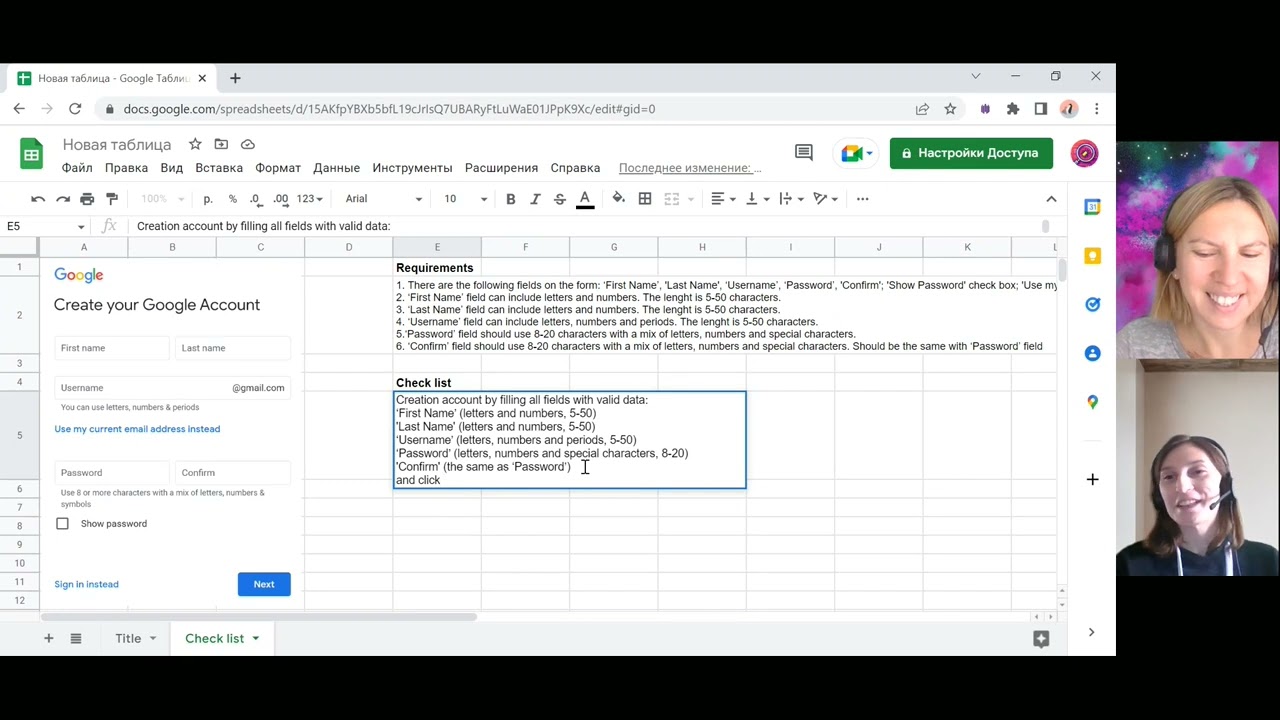1280x720 pixels.
Task: Open Google Keep in the side panel
Action: 1092,256
